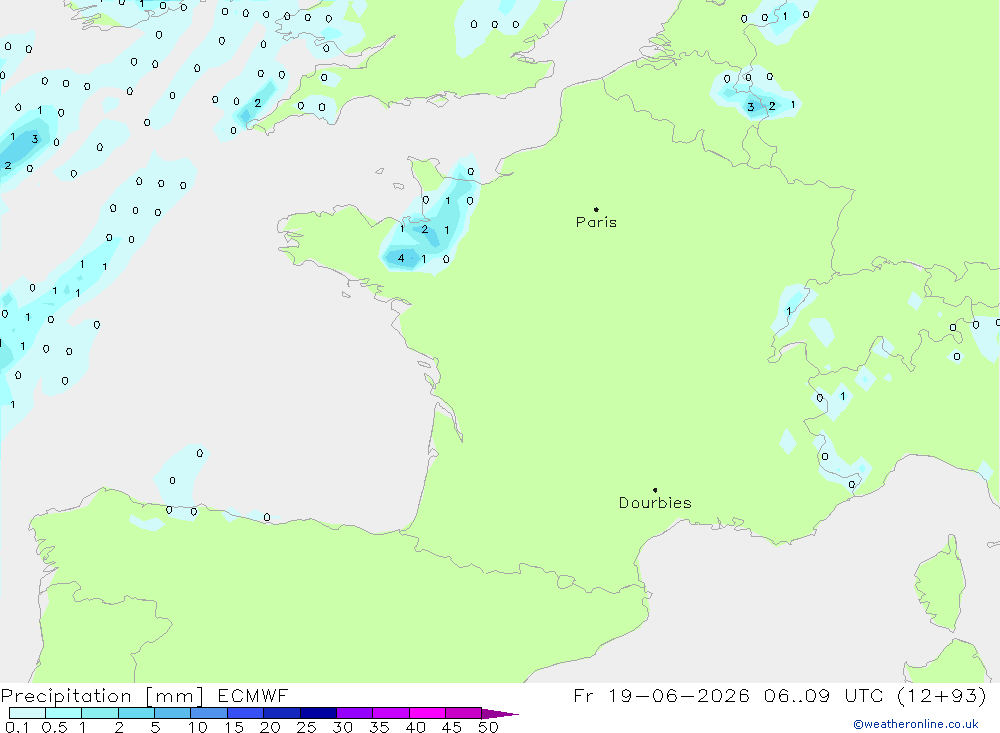Pick legend swatch between 2 and 5
Image resolution: width=1000 pixels, height=733 pixels.
pos(136,713)
